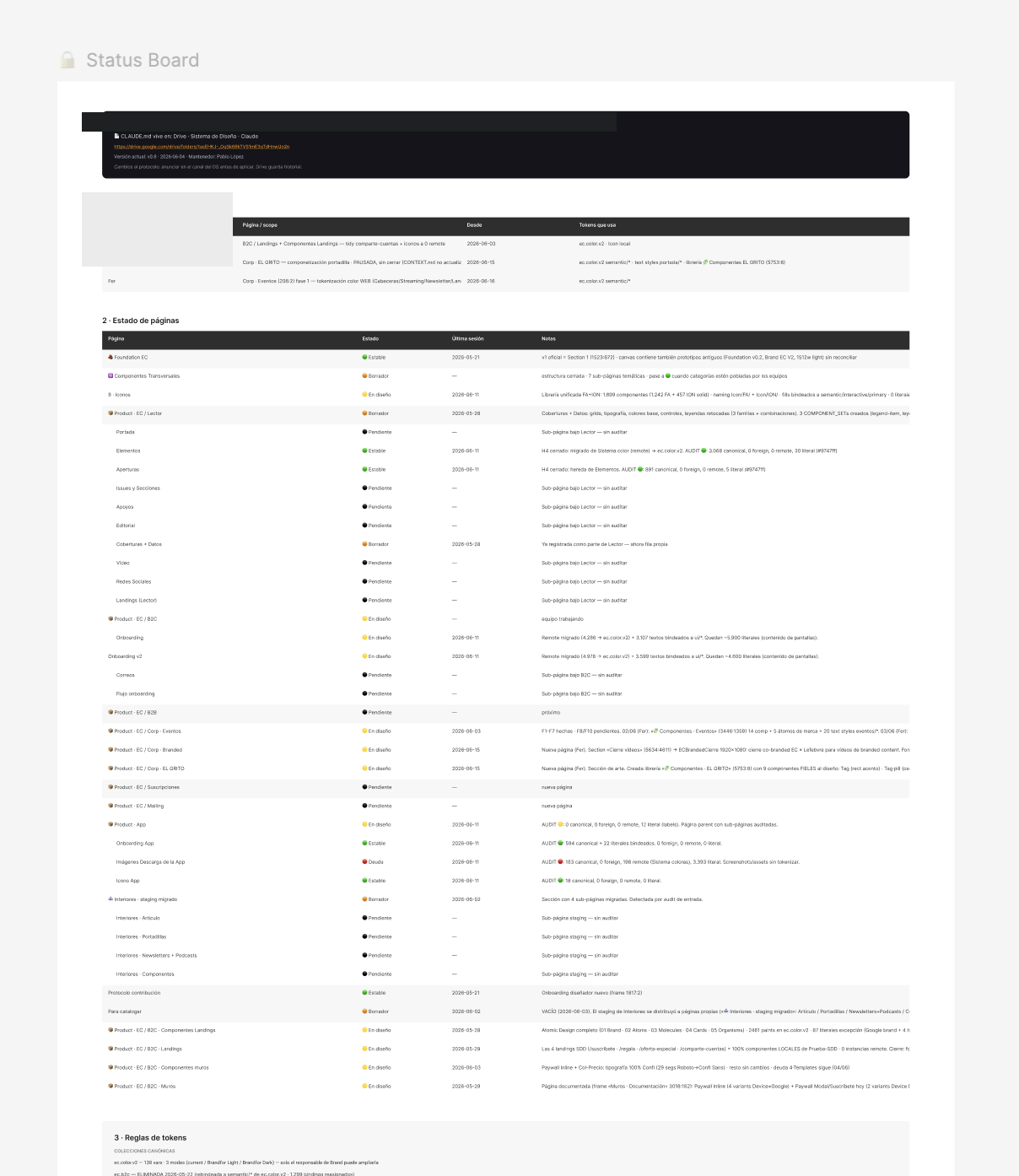Select the Onboarding v2 cell
The width and height of the screenshot is (1019, 1176).
125,656
